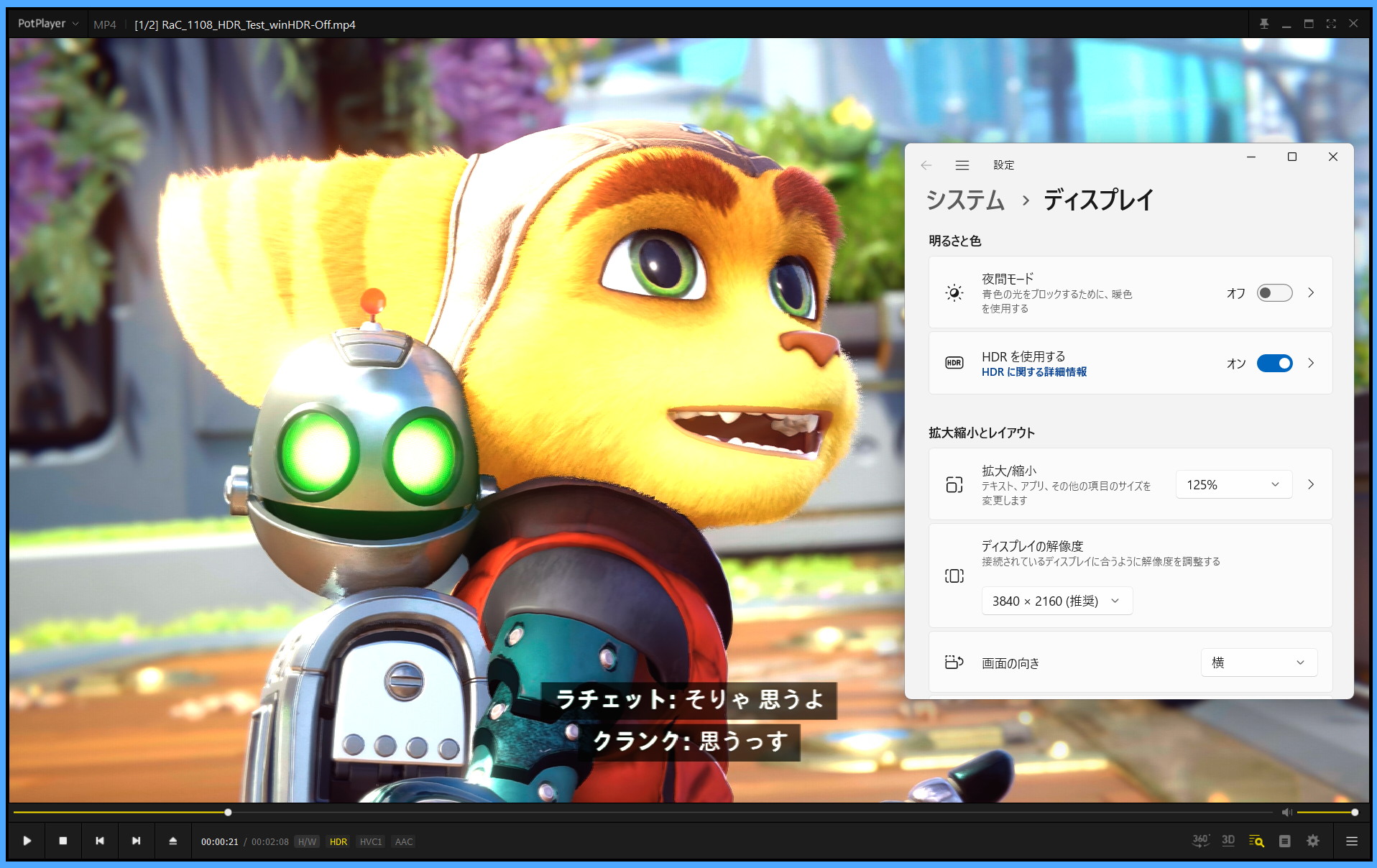Stop the video playback
Viewport: 1377px width, 868px height.
(63, 841)
